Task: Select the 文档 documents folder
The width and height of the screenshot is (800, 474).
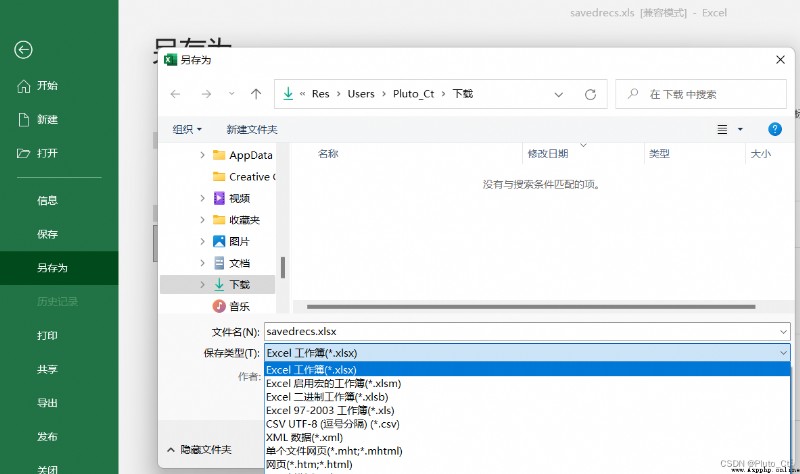Action: point(232,263)
